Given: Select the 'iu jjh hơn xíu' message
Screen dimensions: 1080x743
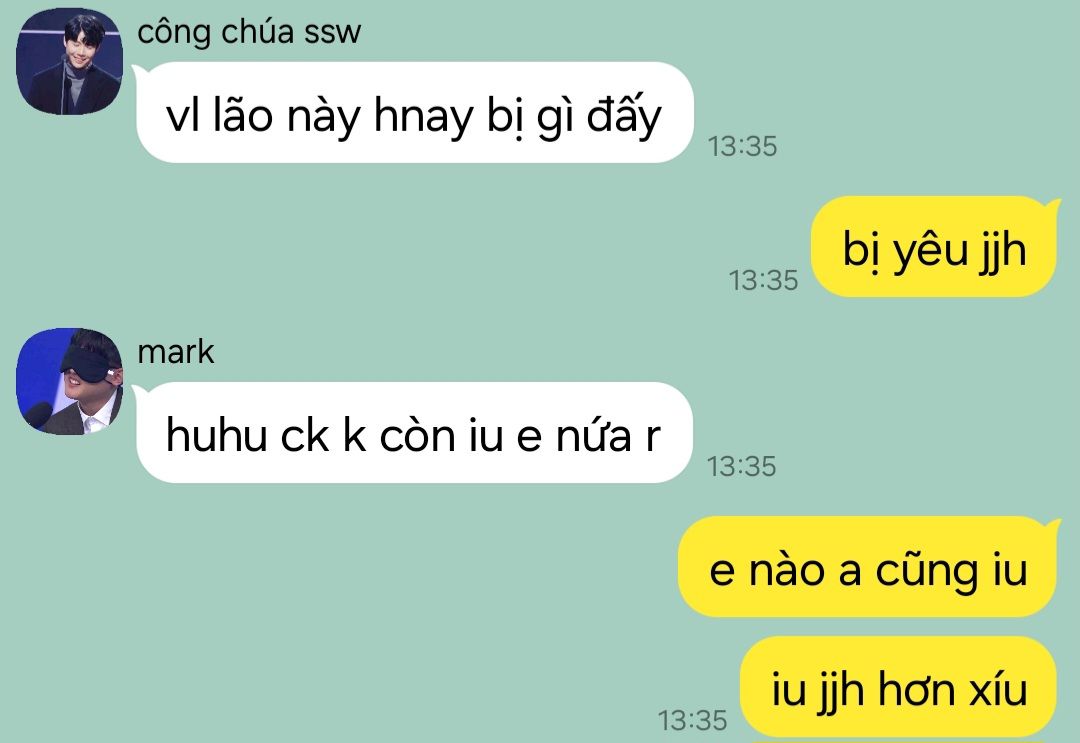Looking at the screenshot, I should pyautogui.click(x=898, y=687).
